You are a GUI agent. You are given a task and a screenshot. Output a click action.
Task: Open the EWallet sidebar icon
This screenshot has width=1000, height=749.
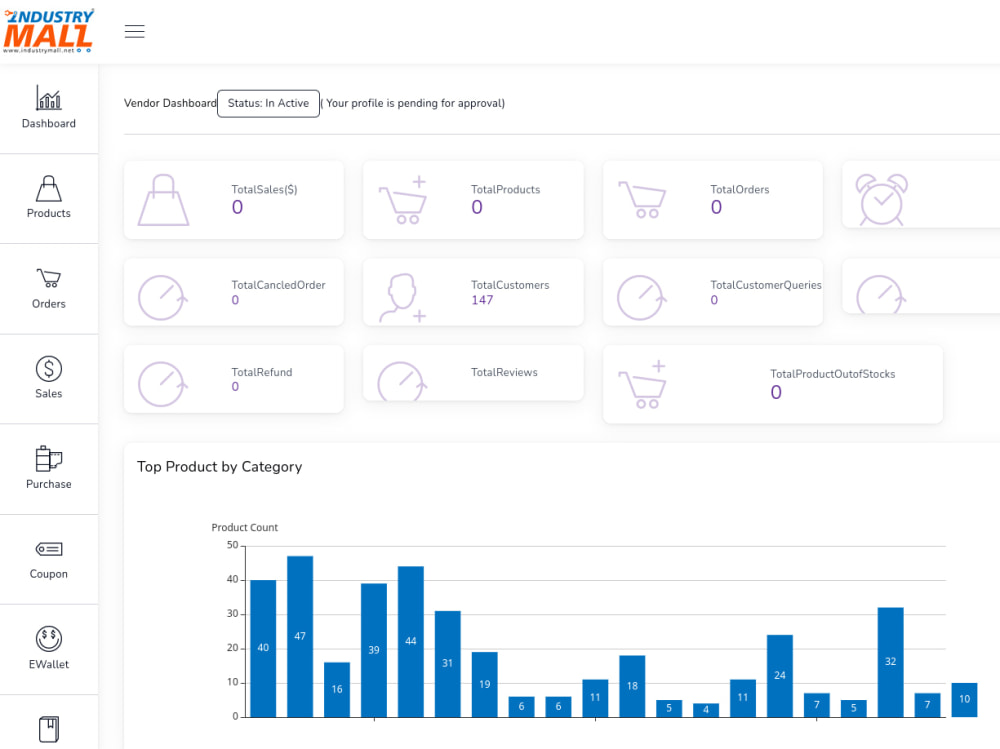click(x=48, y=639)
